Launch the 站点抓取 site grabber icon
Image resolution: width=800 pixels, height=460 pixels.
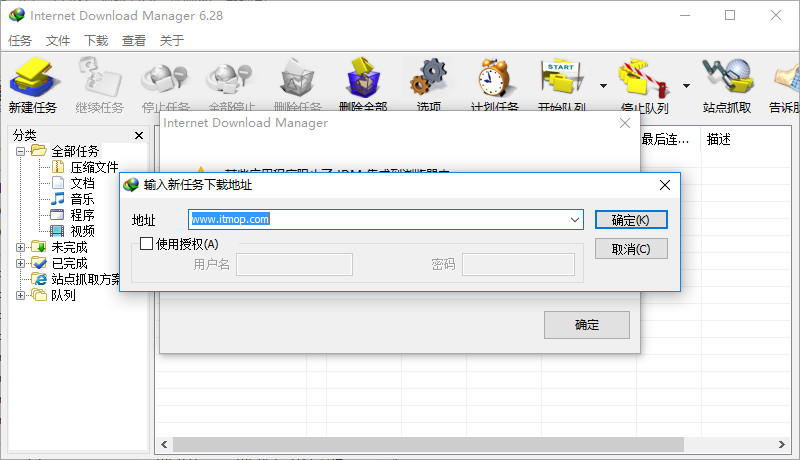(727, 76)
